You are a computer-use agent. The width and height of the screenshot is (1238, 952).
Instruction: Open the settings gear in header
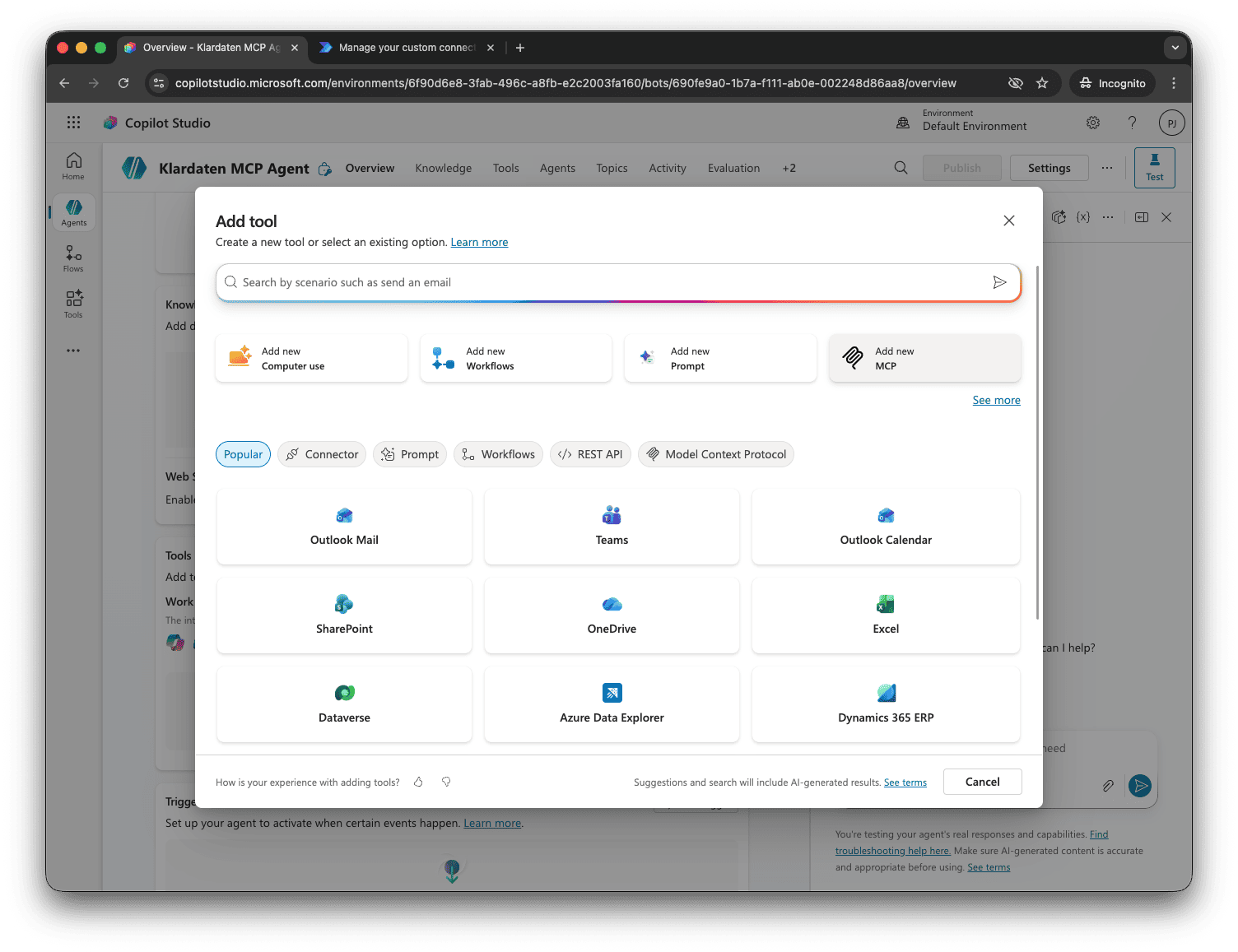tap(1093, 123)
